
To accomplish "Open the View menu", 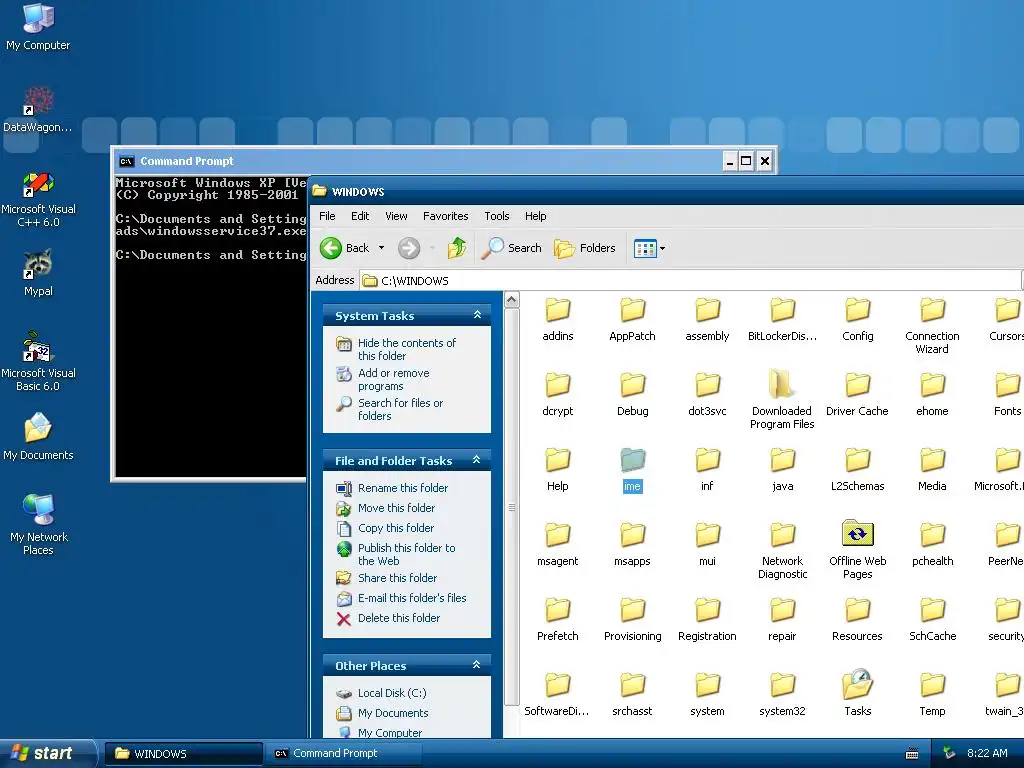I will (396, 216).
